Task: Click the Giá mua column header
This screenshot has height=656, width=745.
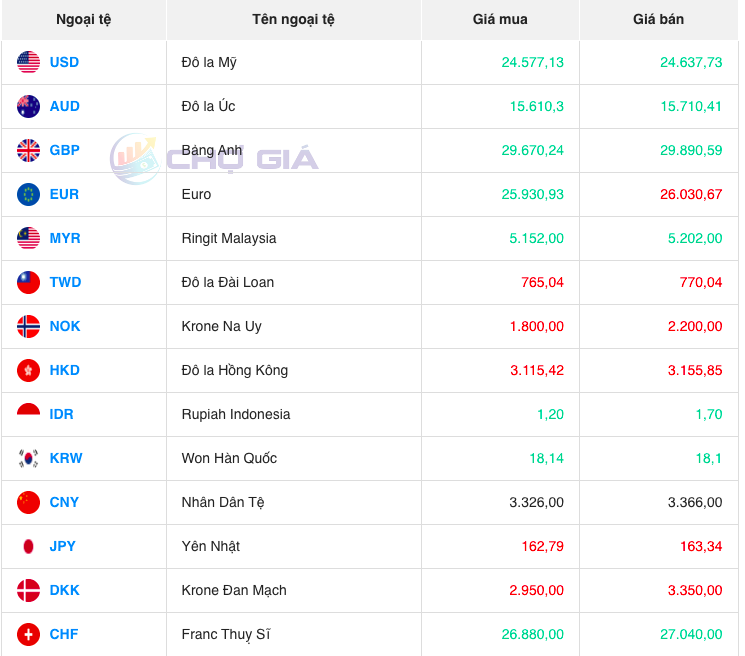Action: click(x=500, y=19)
